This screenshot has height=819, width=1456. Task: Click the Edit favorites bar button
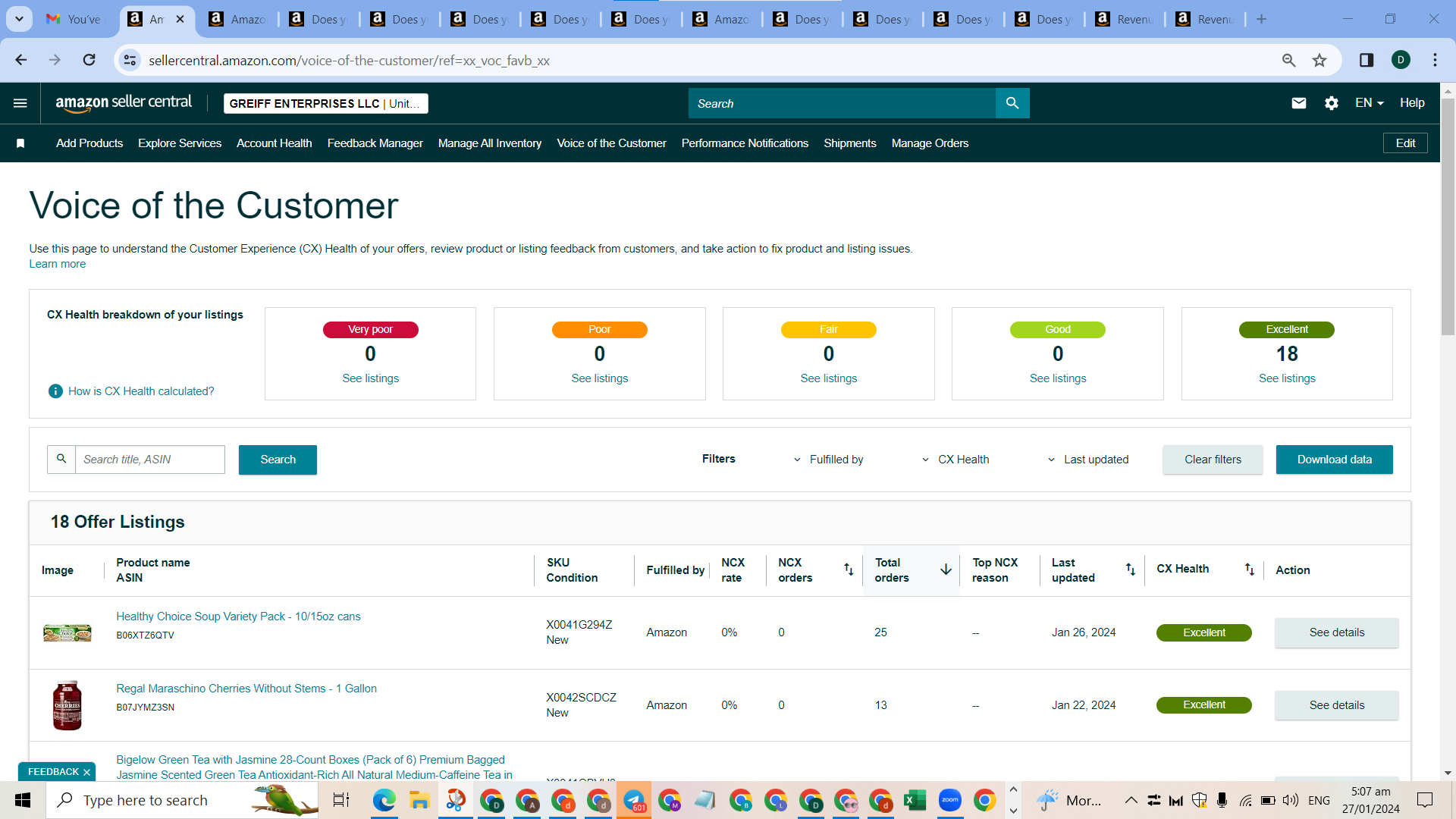click(x=1405, y=143)
